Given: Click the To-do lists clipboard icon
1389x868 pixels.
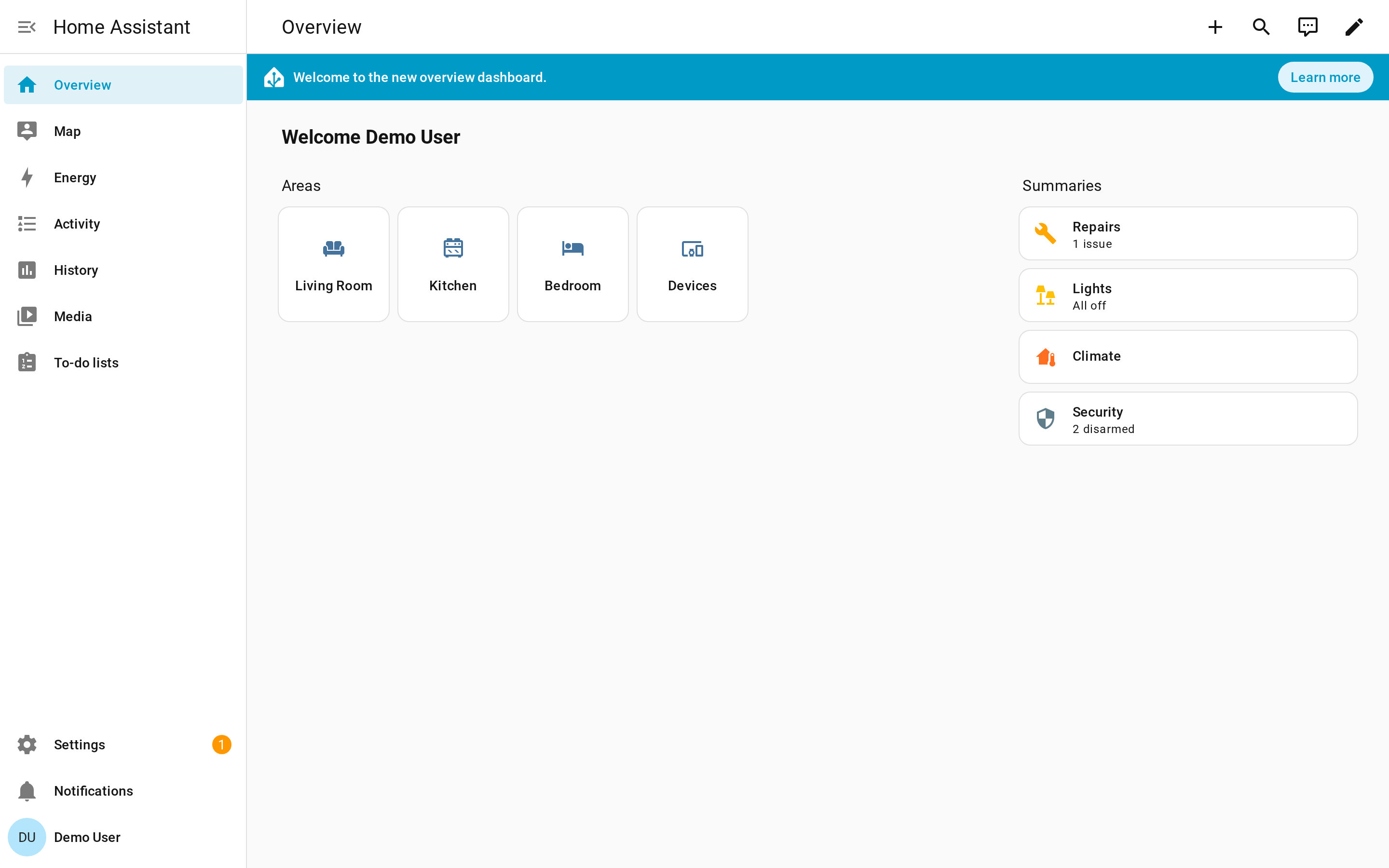Looking at the screenshot, I should pos(27,362).
